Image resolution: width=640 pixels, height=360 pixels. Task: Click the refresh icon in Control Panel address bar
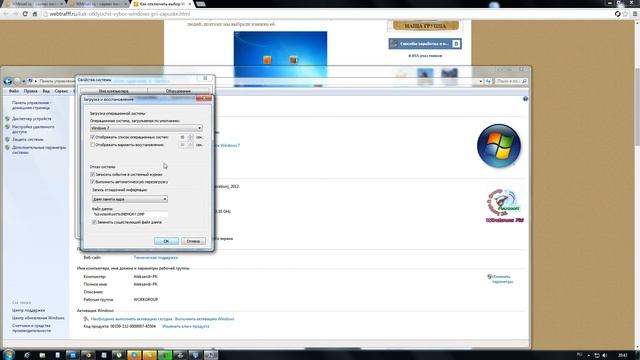click(488, 81)
